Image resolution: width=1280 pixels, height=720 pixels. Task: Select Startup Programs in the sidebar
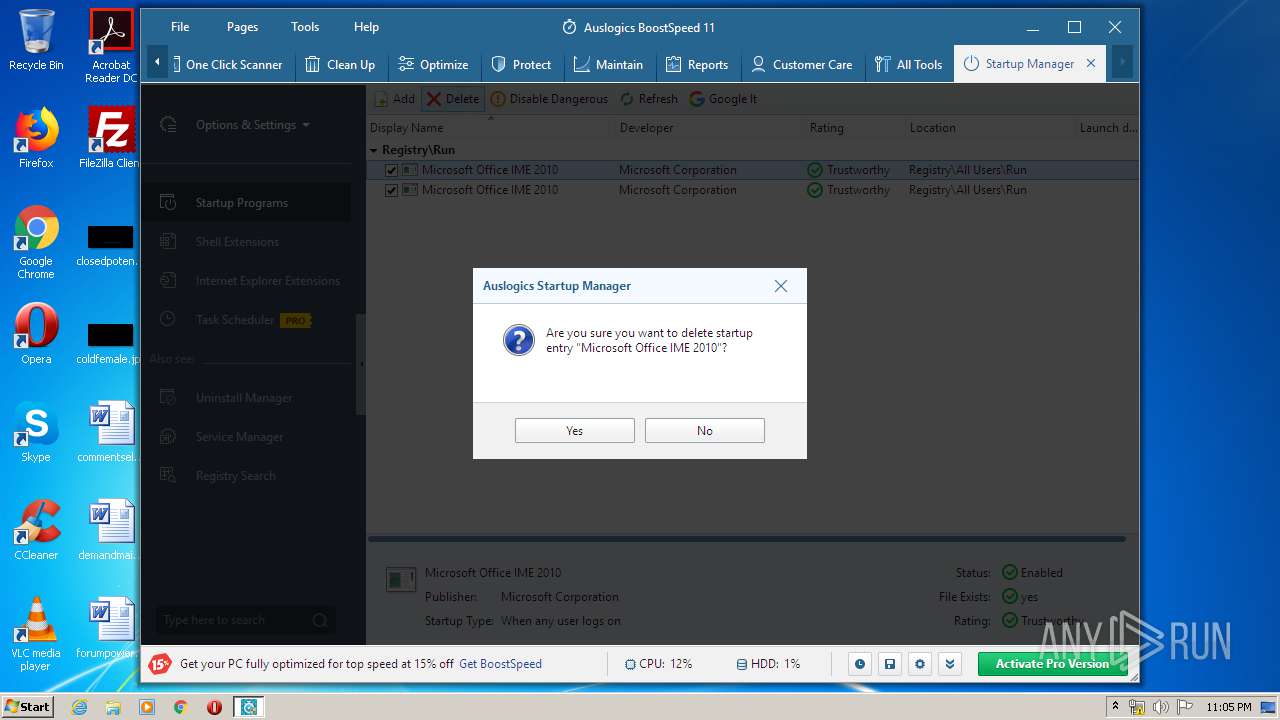(246, 203)
